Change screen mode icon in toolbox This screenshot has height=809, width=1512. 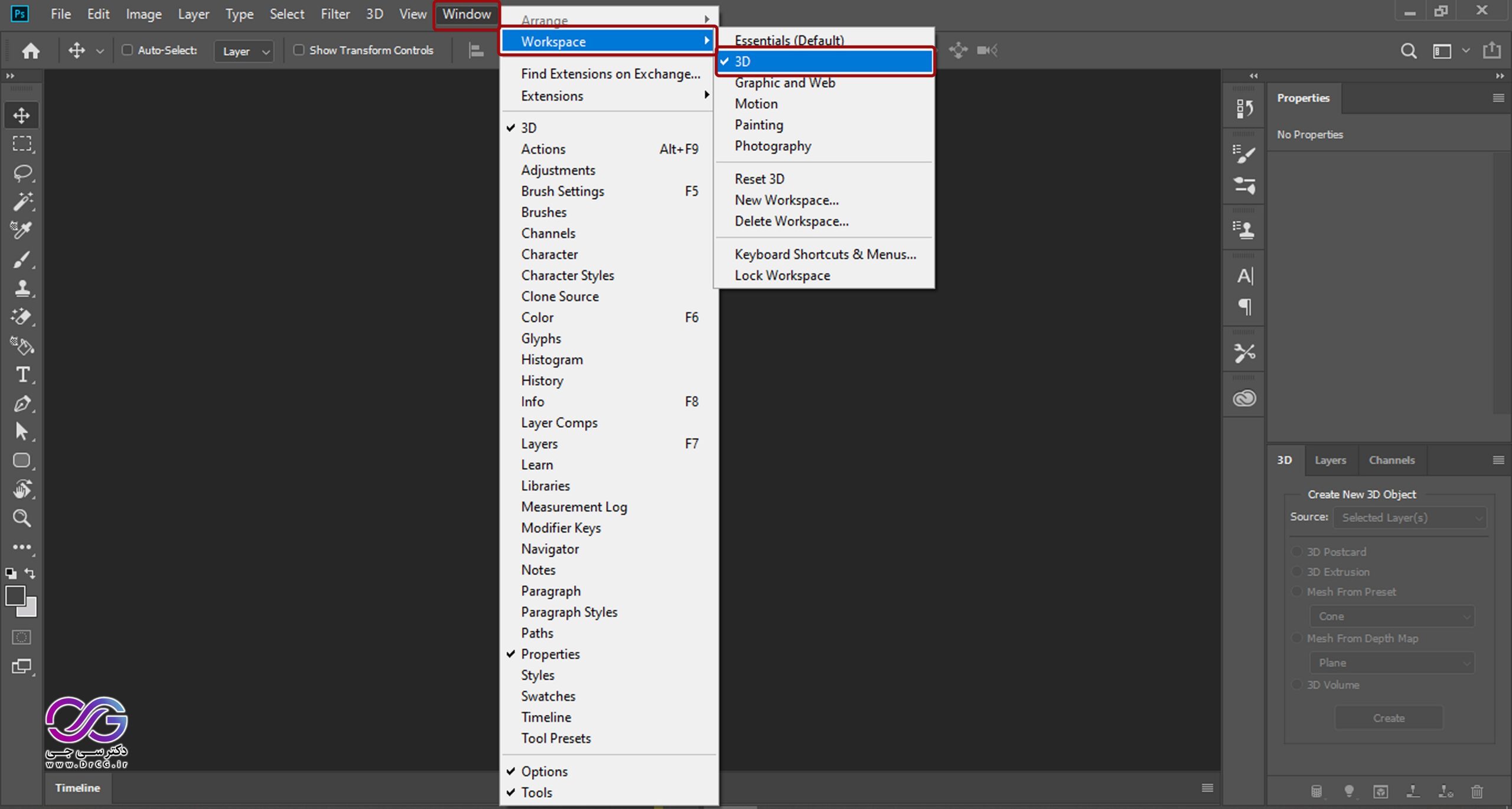[22, 667]
